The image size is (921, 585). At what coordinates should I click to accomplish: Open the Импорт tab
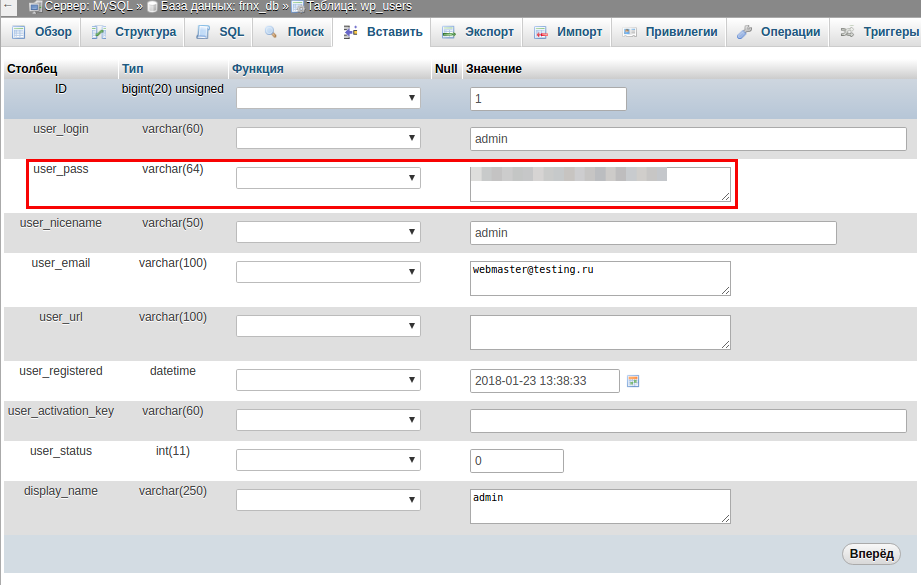tap(567, 32)
